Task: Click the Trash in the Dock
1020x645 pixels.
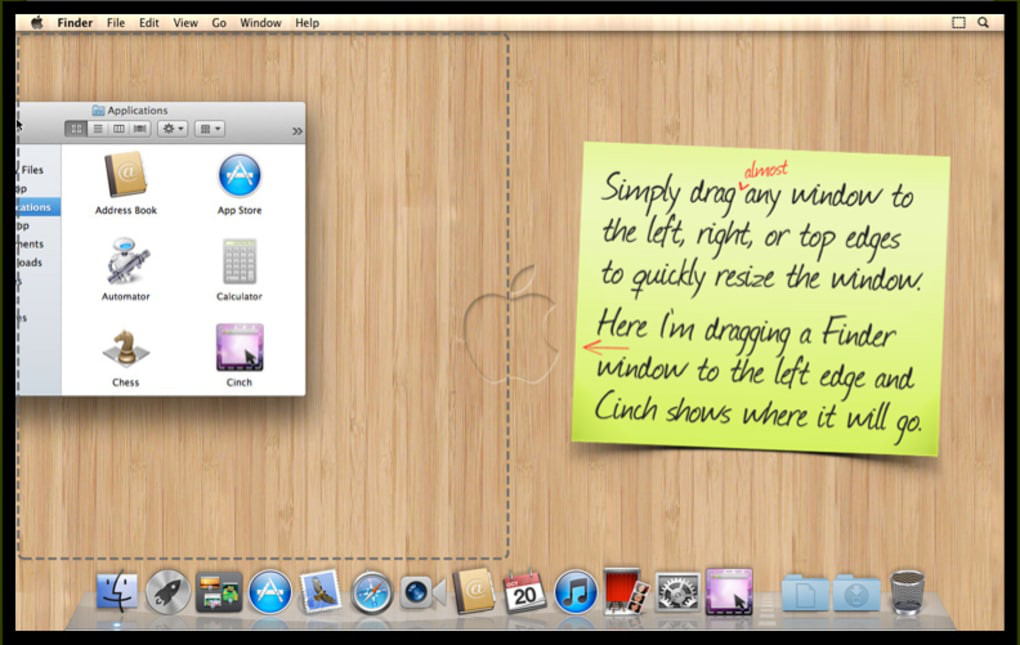Action: coord(907,592)
